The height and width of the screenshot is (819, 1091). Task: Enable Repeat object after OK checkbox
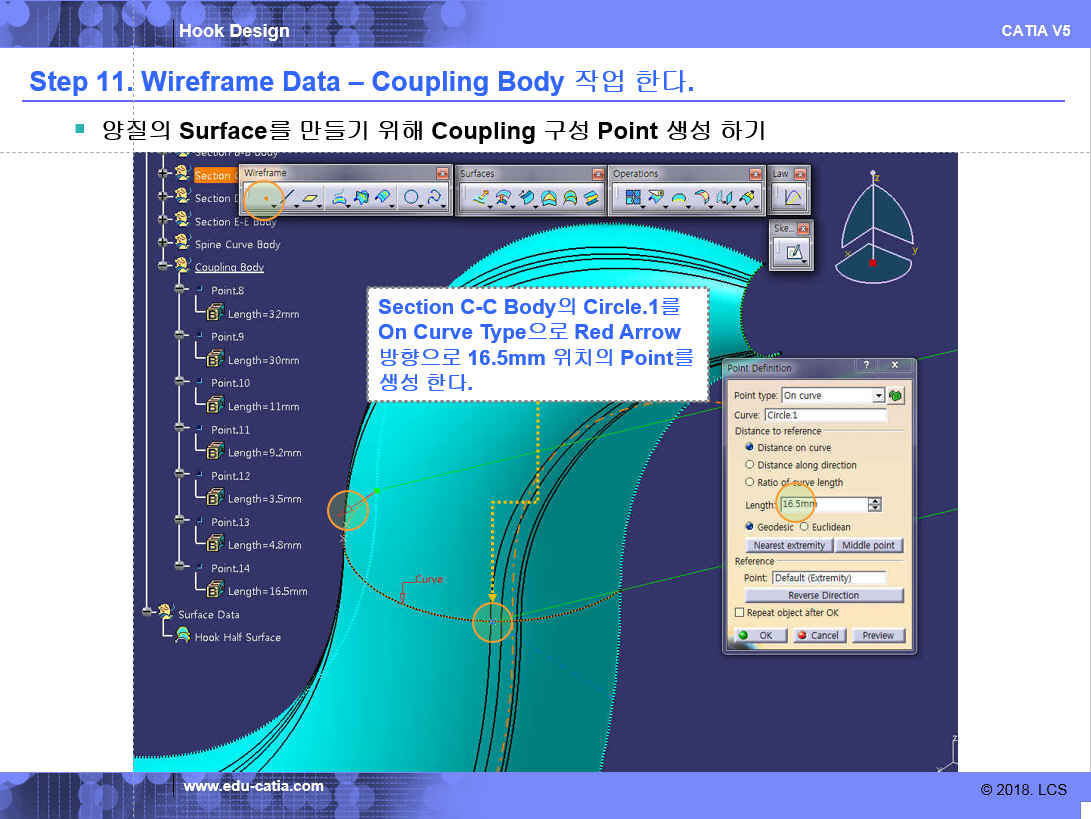pos(740,613)
